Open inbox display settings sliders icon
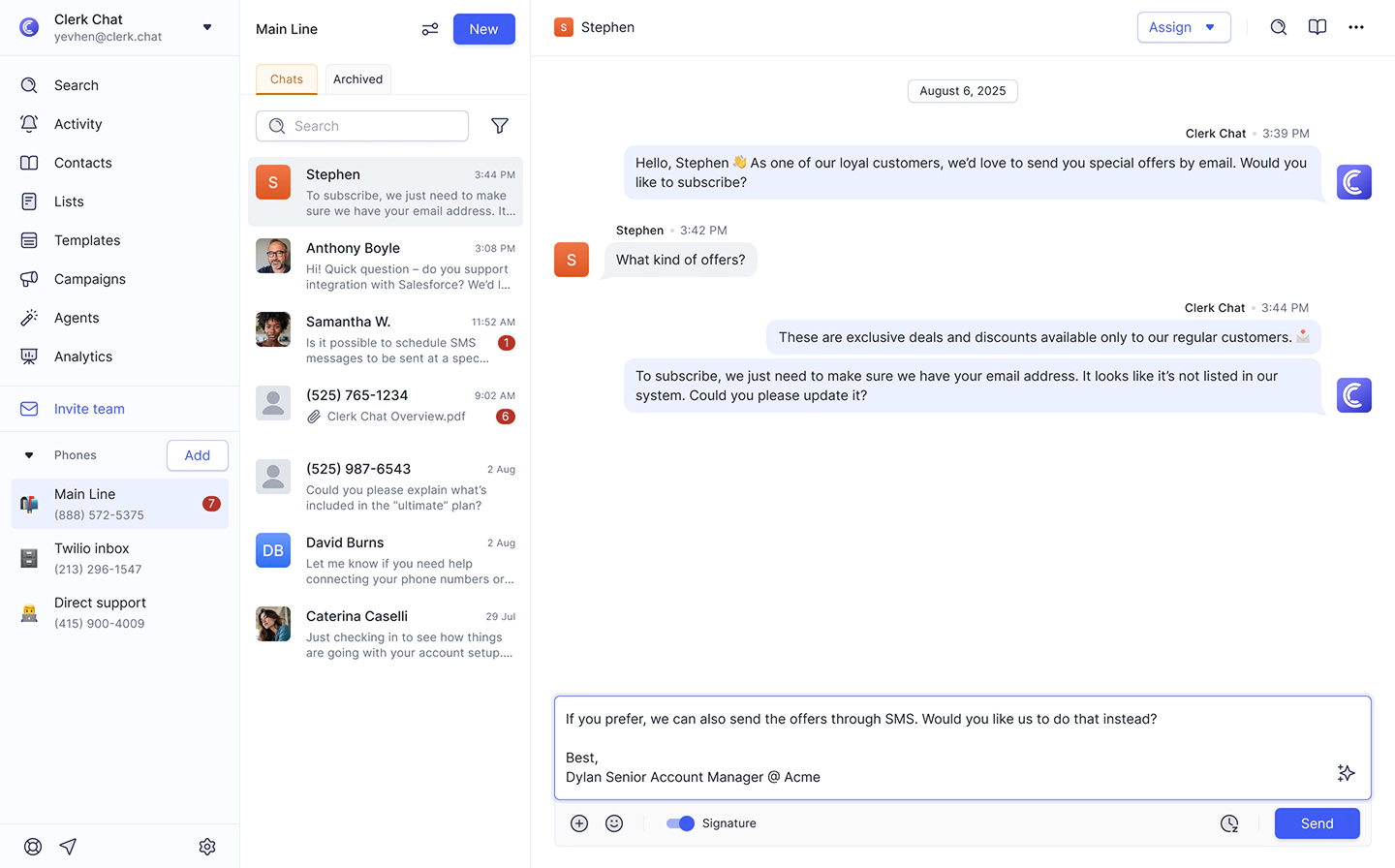The image size is (1395, 868). [430, 29]
